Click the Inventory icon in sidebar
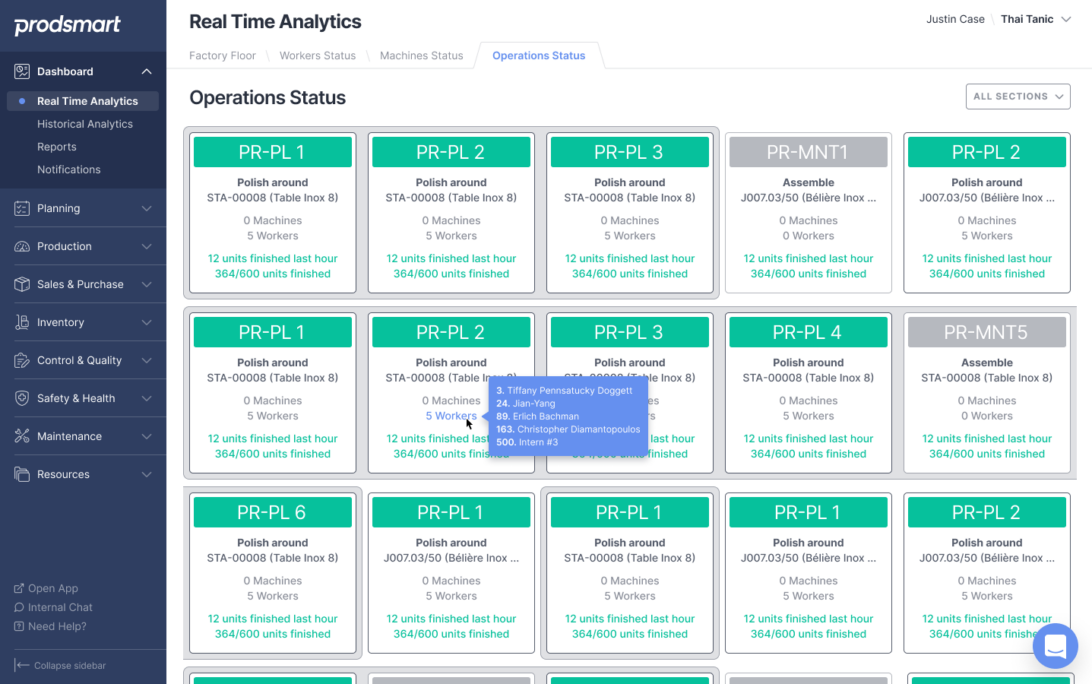Image resolution: width=1092 pixels, height=684 pixels. [x=22, y=322]
